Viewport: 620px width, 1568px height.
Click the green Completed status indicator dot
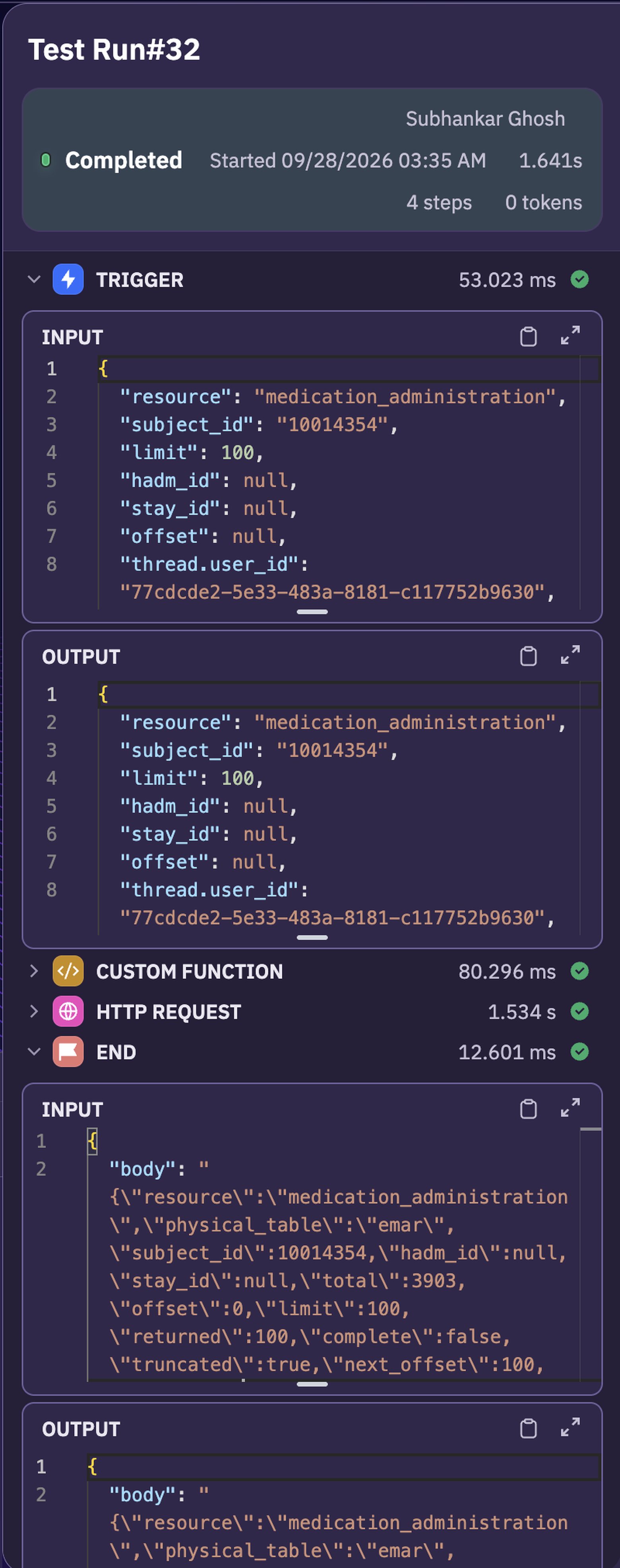pos(46,160)
